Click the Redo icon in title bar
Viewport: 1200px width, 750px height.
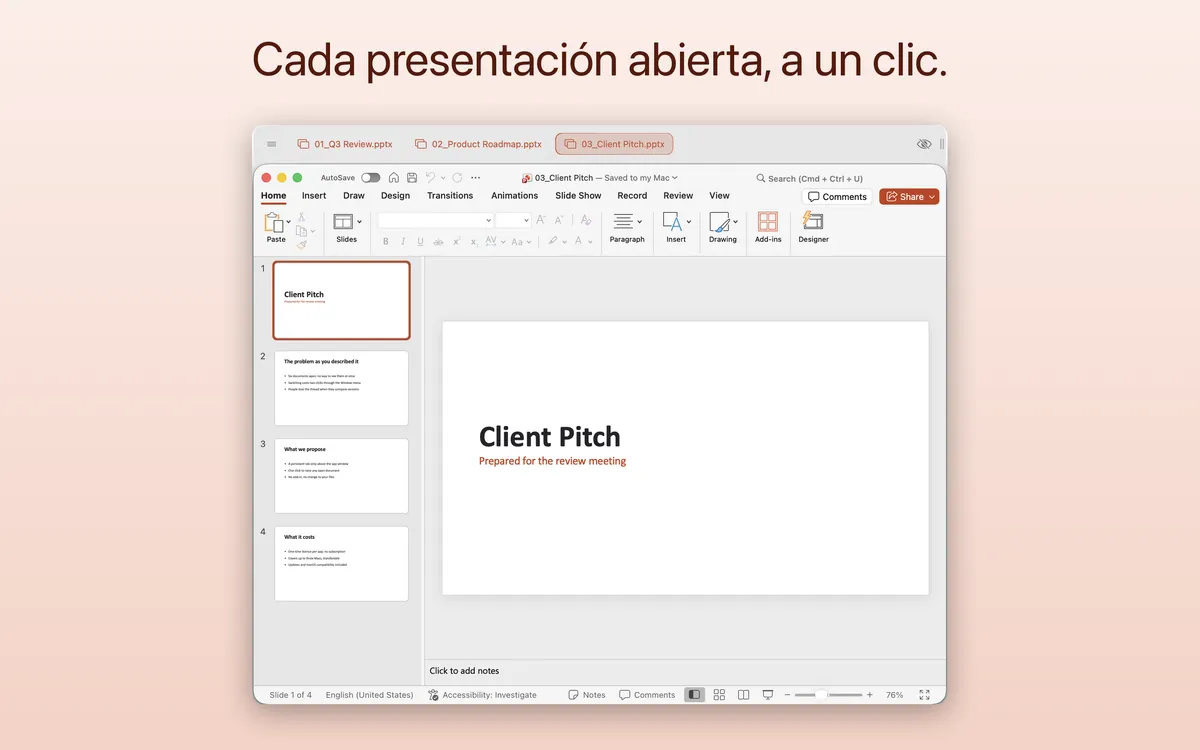click(x=457, y=178)
